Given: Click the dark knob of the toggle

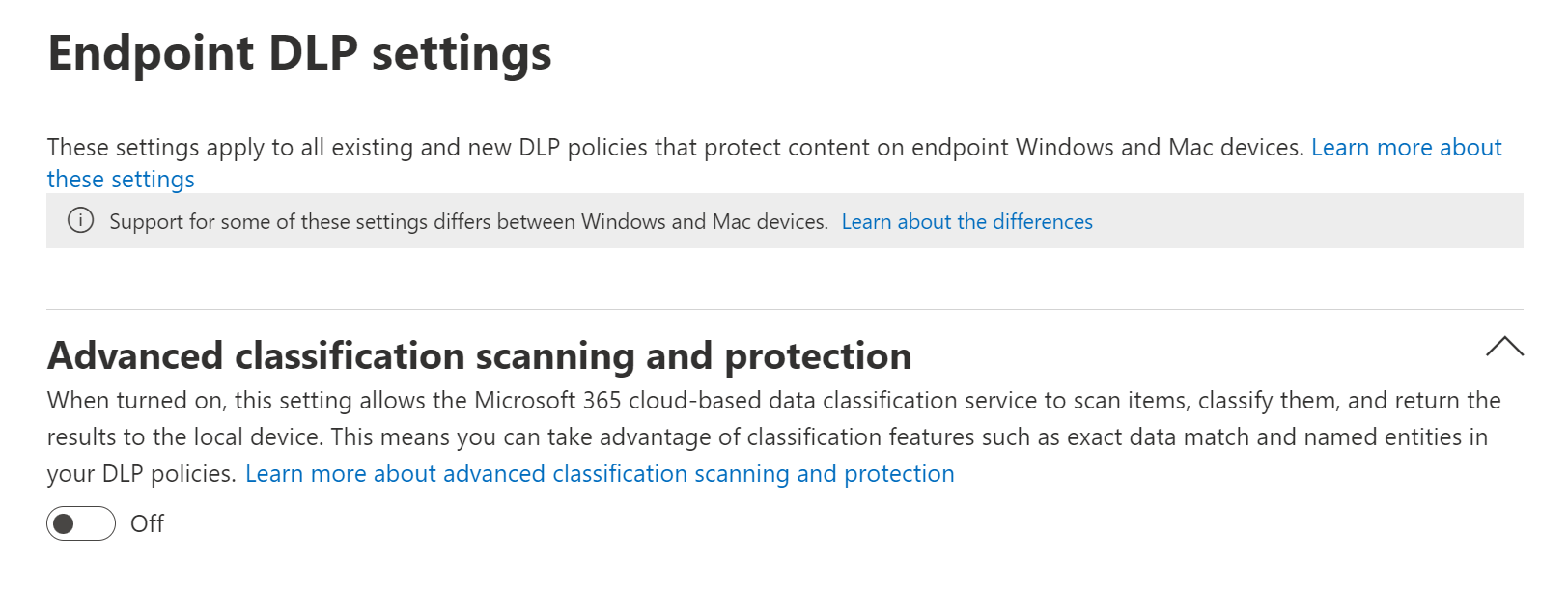Looking at the screenshot, I should (x=64, y=523).
